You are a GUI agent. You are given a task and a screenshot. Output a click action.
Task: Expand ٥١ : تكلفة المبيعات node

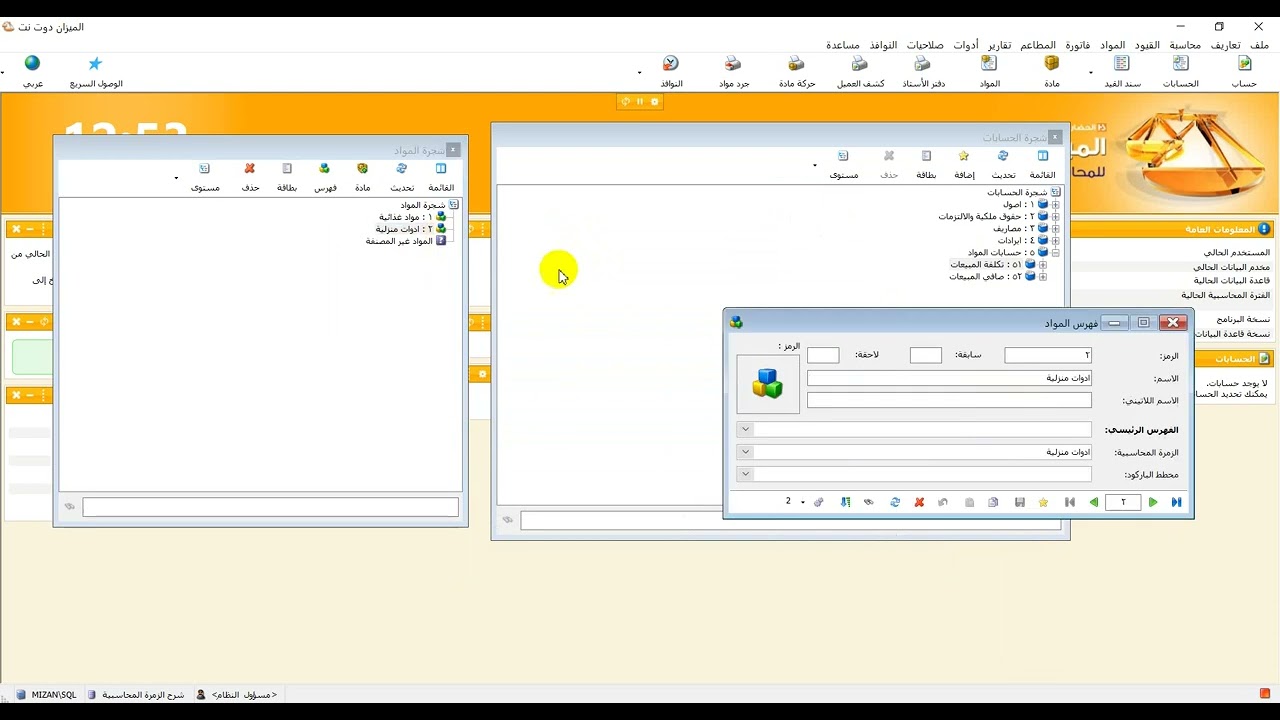1043,264
